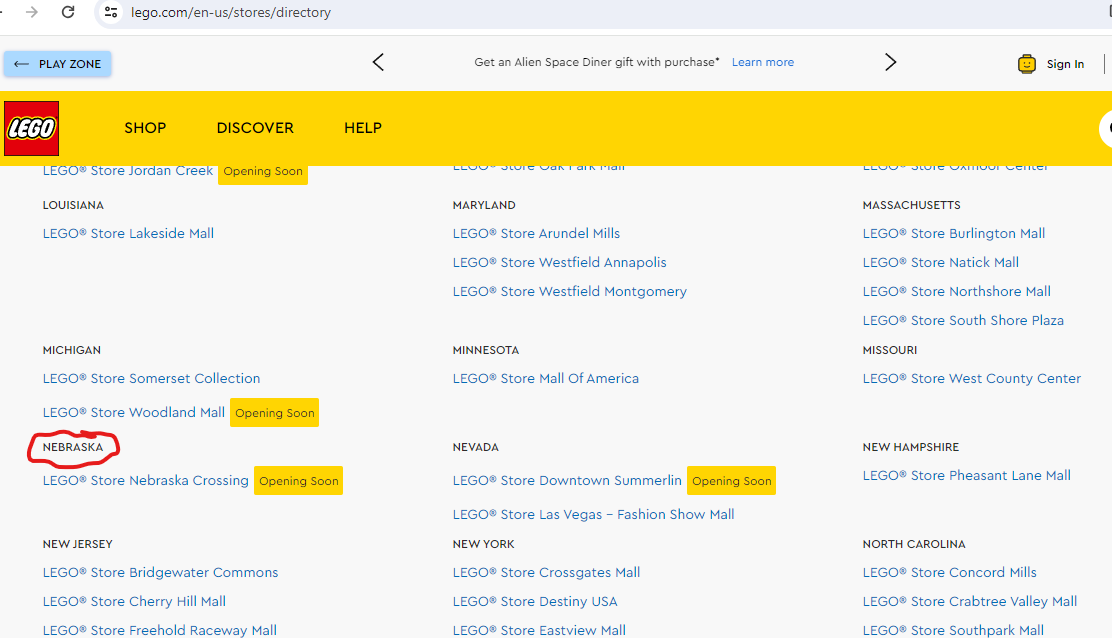Click the MINNESOTA state heading
The height and width of the screenshot is (638, 1112).
coord(486,350)
